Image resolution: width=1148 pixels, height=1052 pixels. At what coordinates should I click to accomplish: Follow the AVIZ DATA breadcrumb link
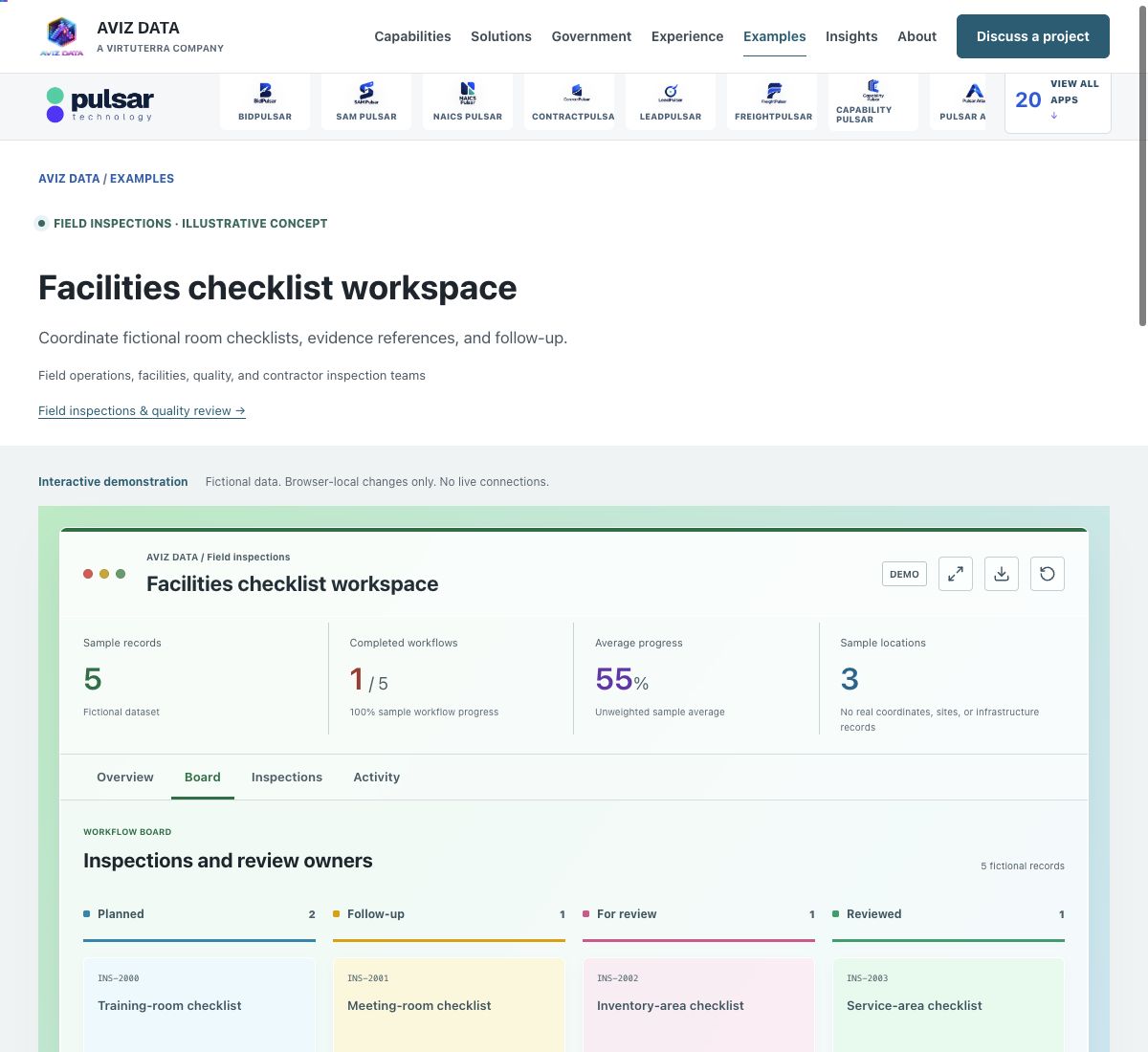click(x=69, y=179)
